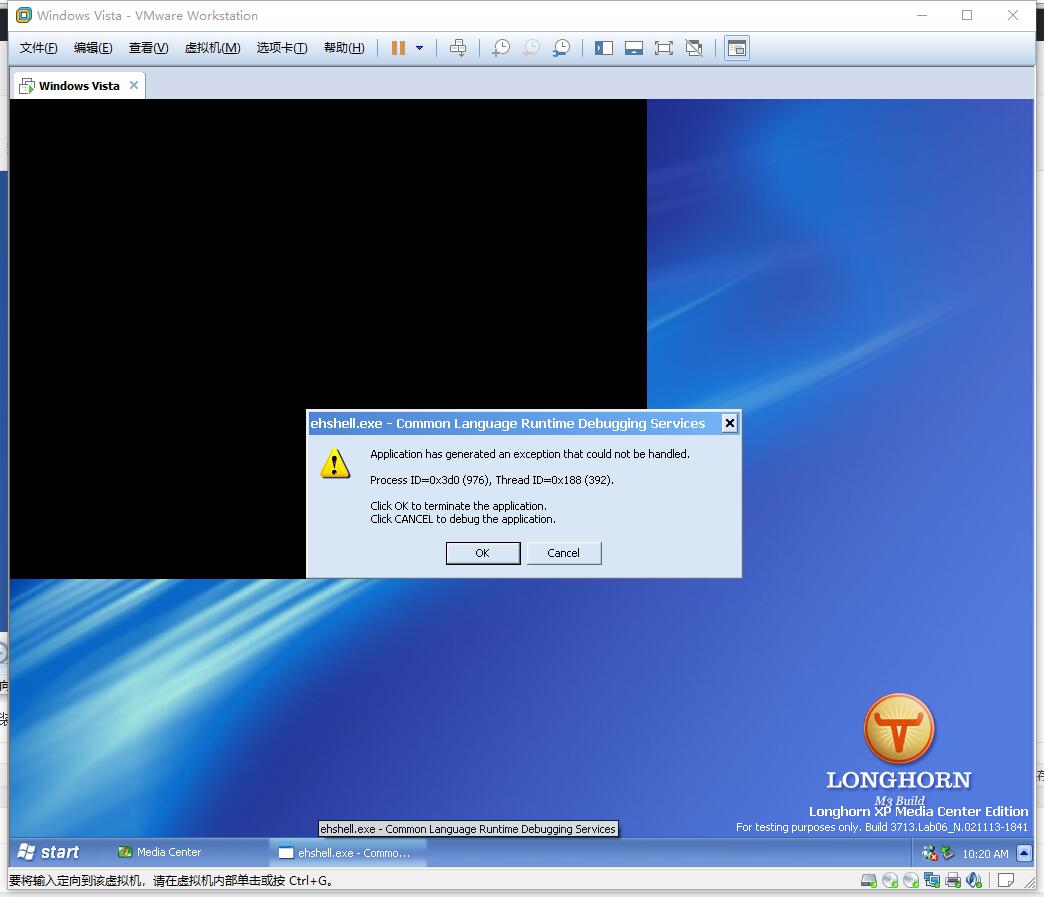Image resolution: width=1044 pixels, height=897 pixels.
Task: Click the black Media Center window area
Action: pyautogui.click(x=328, y=253)
